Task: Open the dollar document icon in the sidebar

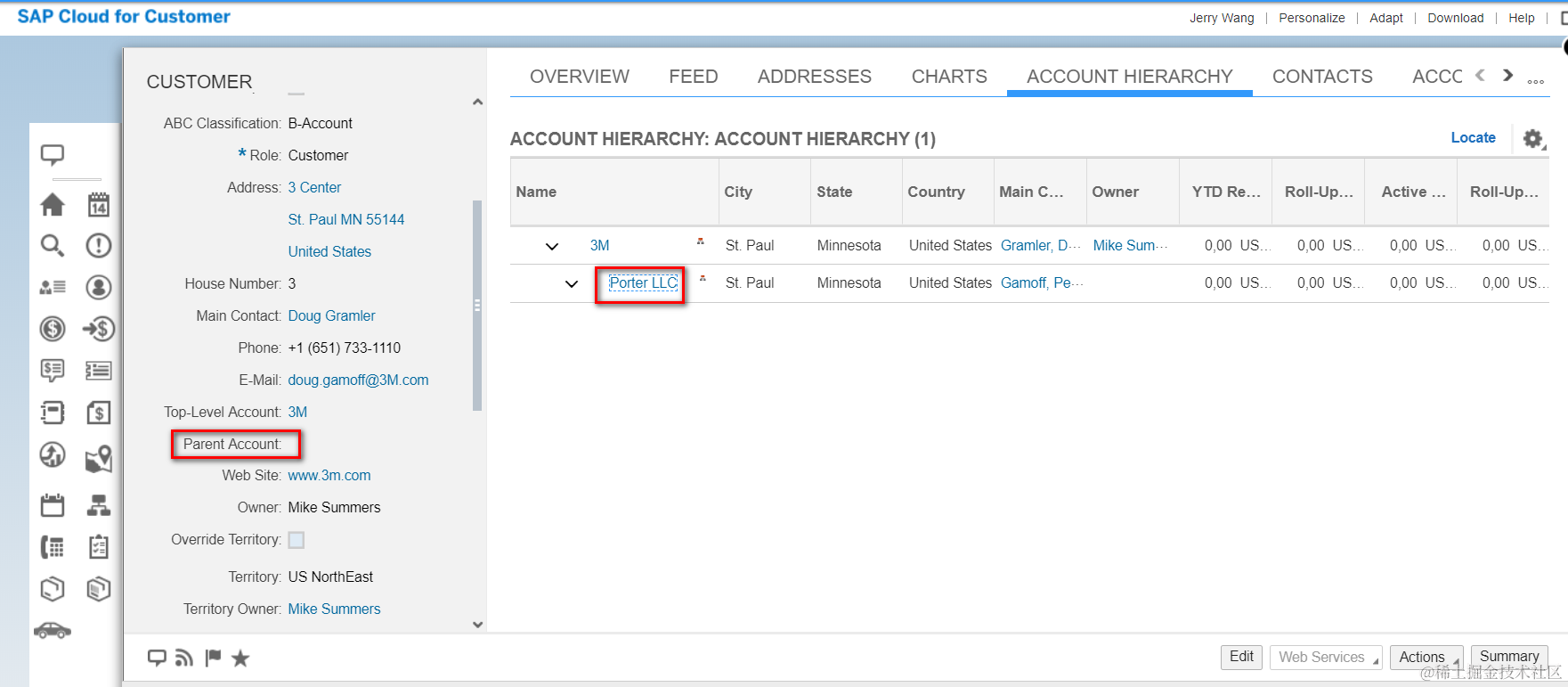Action: [98, 412]
